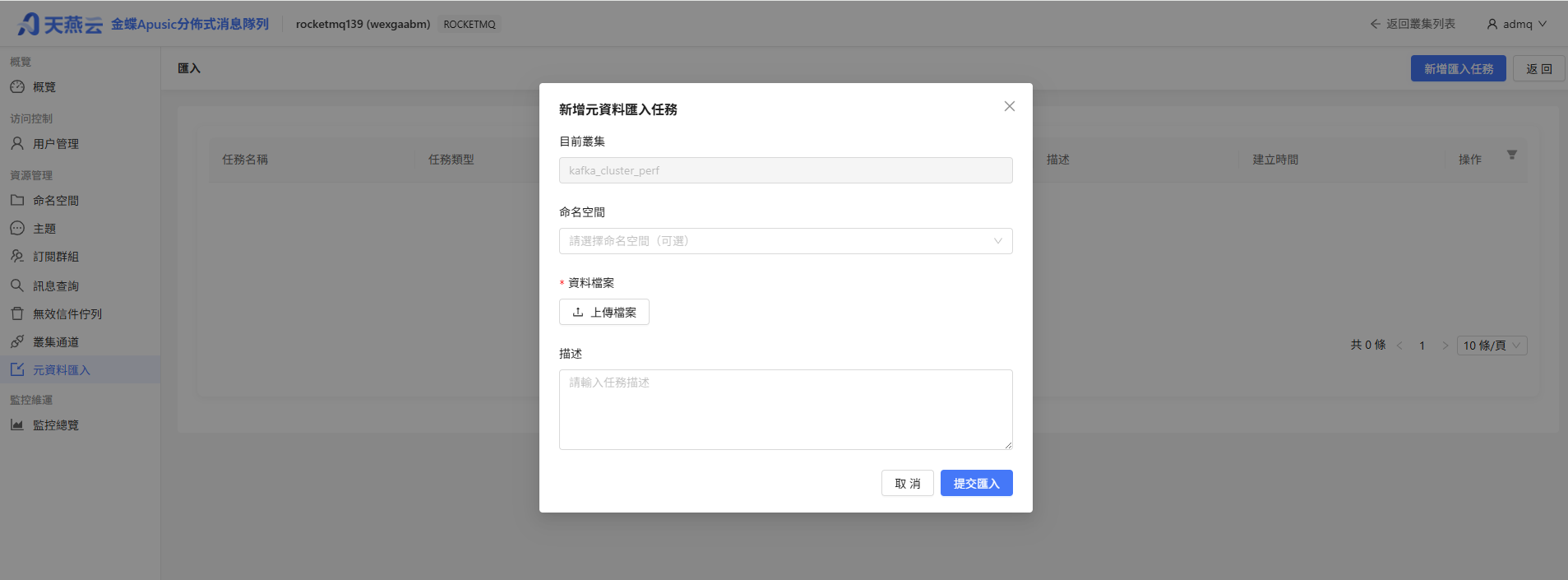Open the admq user dropdown
Viewport: 1568px width, 580px height.
click(x=1517, y=24)
